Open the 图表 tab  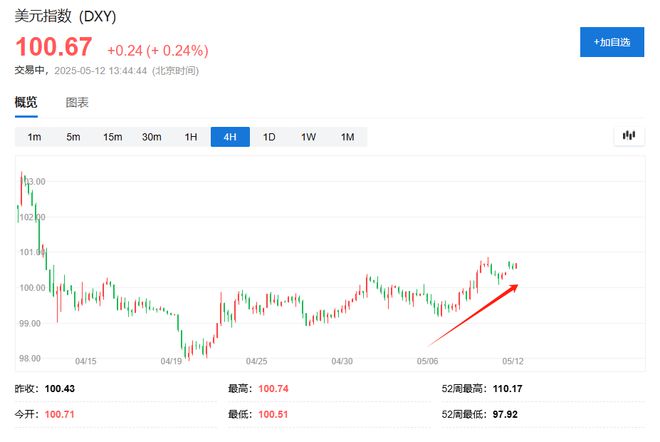coord(77,102)
